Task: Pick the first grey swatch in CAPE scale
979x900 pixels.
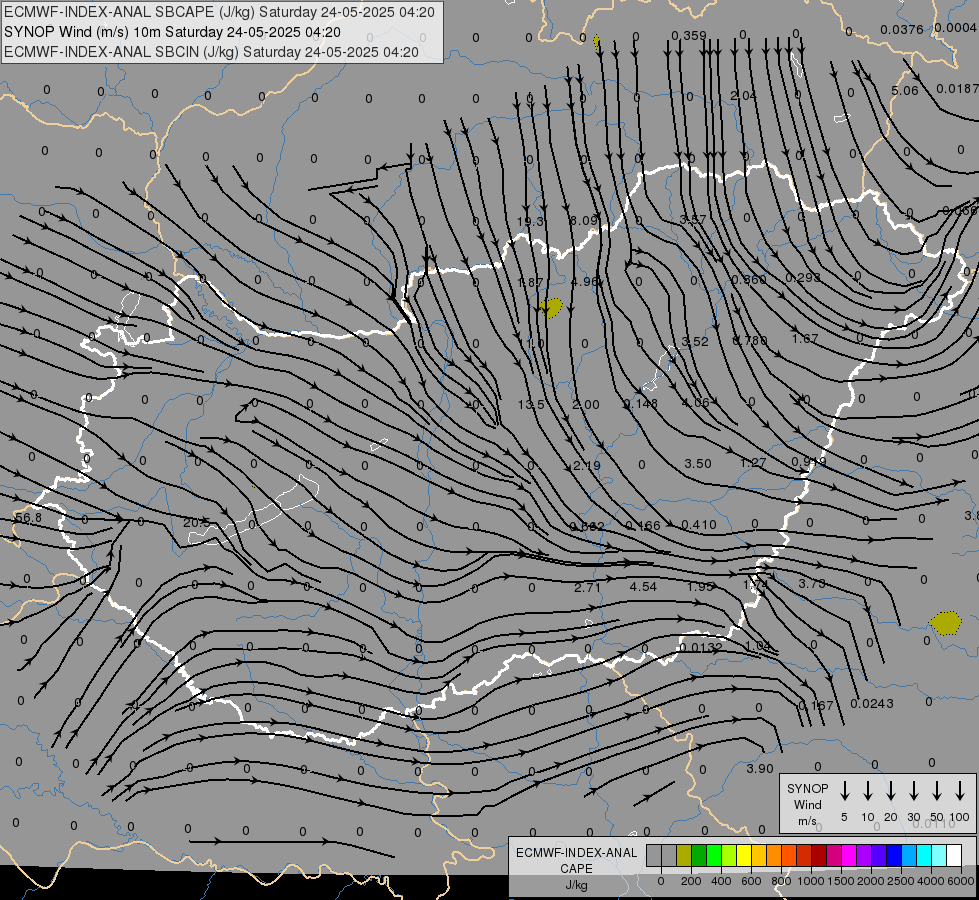Action: point(654,856)
